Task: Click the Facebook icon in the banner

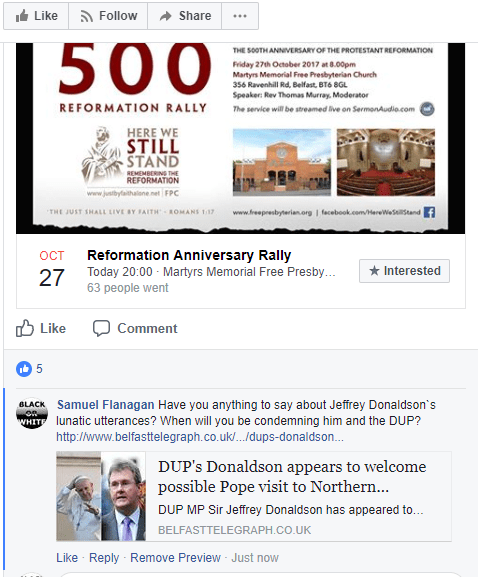Action: (429, 212)
